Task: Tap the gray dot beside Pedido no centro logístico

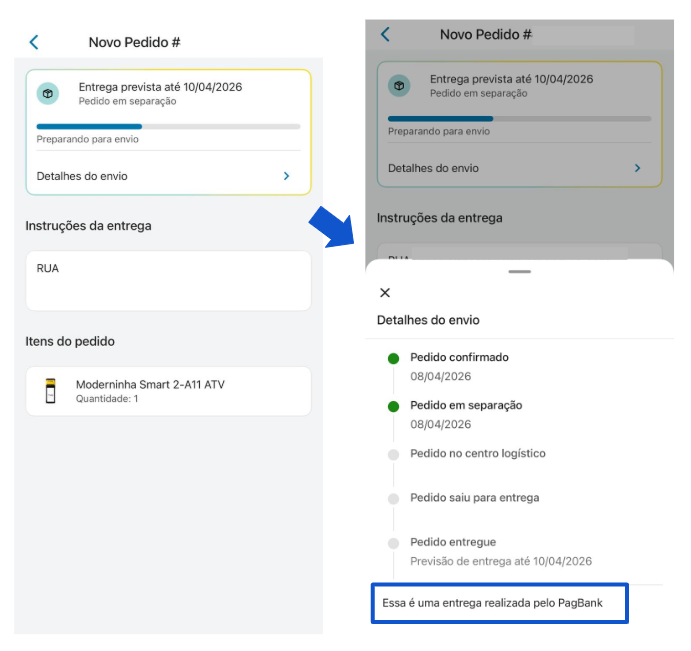Action: click(394, 454)
